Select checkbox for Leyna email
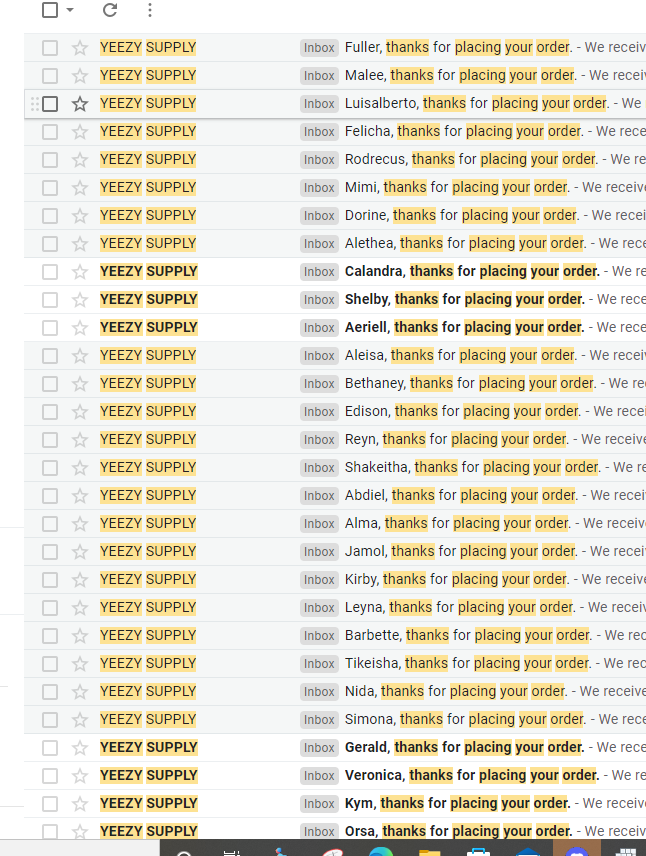The image size is (646, 856). 50,608
